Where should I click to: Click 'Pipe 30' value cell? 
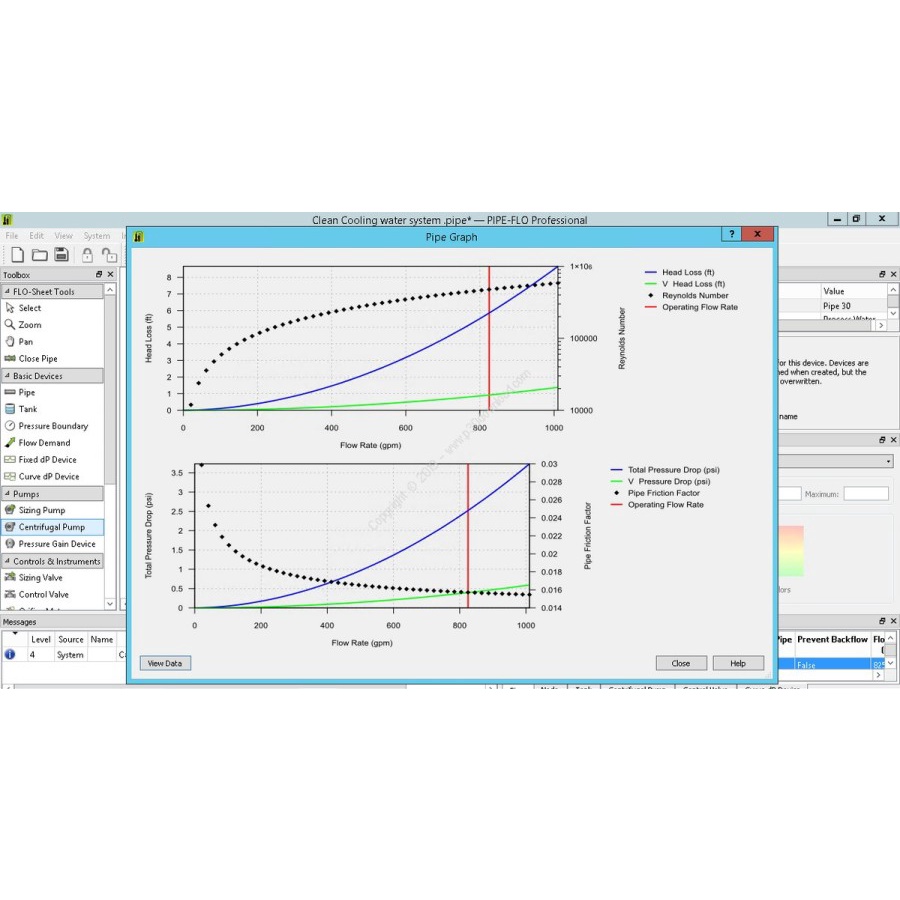pyautogui.click(x=854, y=306)
